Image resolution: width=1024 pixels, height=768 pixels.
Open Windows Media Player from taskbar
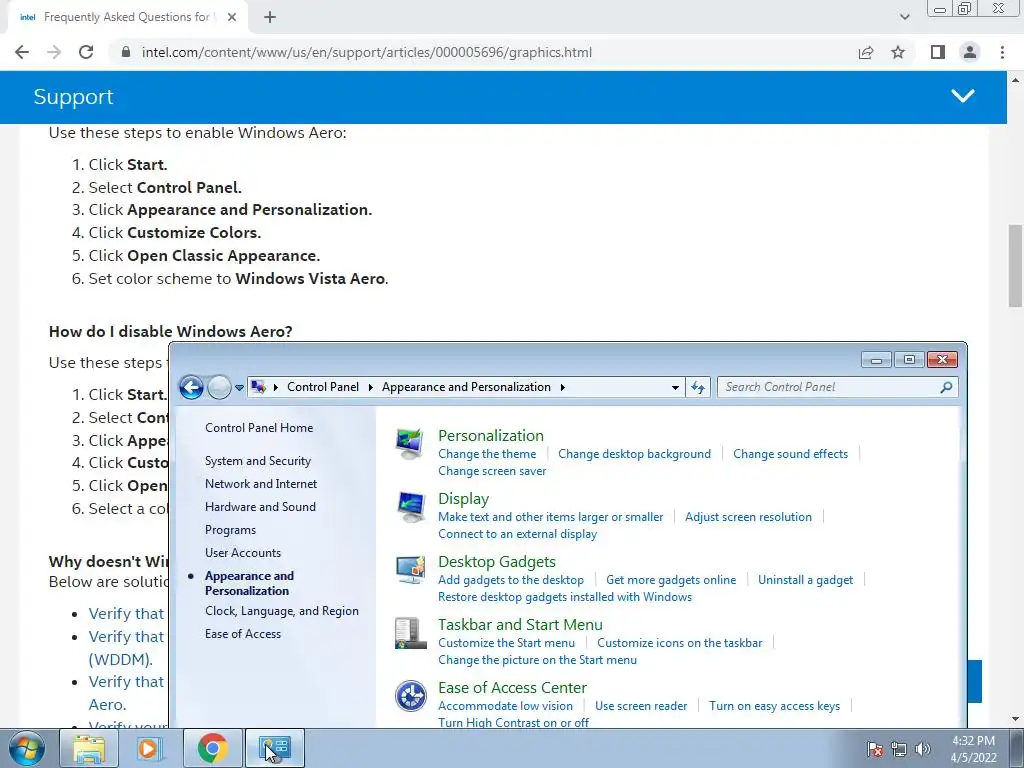(x=149, y=748)
